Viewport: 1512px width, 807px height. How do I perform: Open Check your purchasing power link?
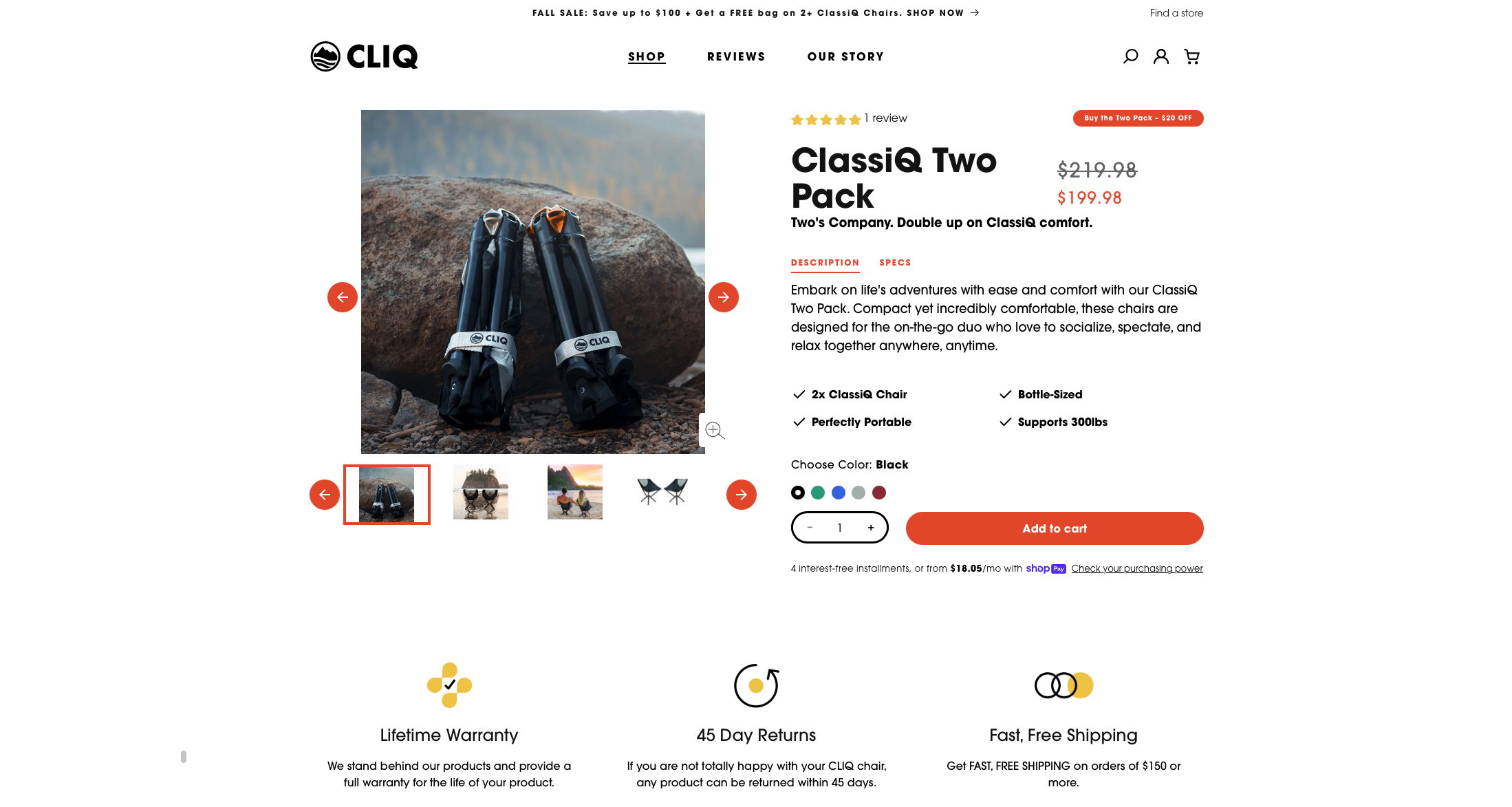1137,568
